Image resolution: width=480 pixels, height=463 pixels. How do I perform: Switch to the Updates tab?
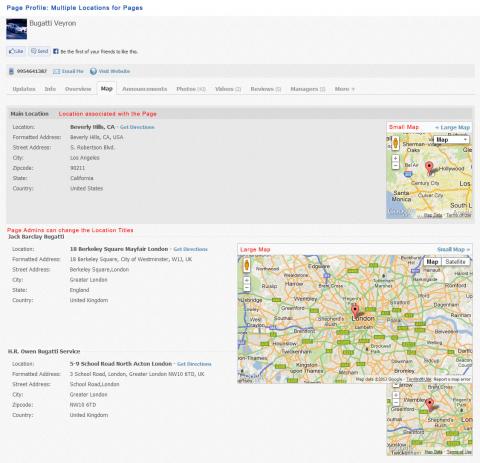[24, 89]
